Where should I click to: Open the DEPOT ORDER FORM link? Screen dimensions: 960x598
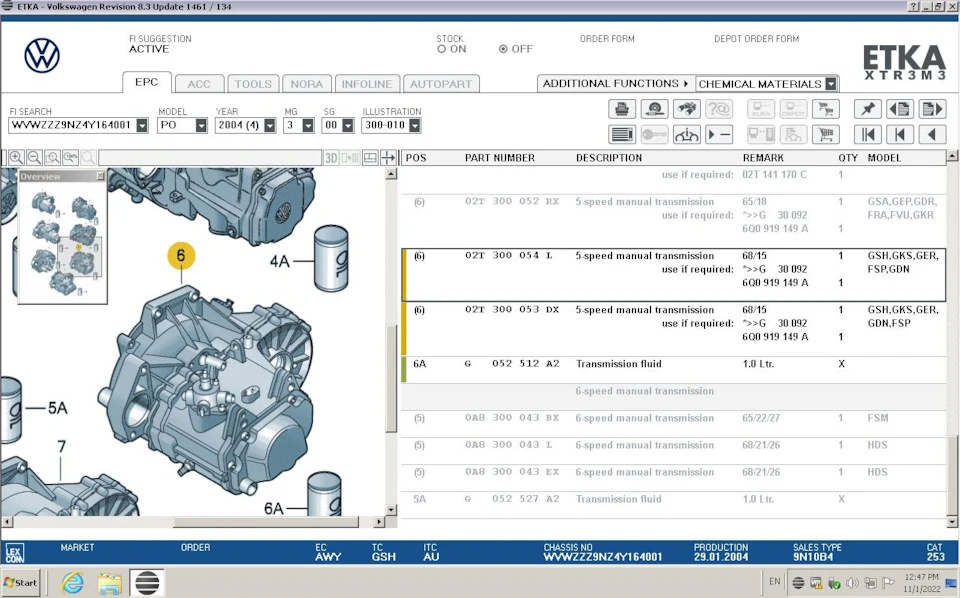click(757, 39)
